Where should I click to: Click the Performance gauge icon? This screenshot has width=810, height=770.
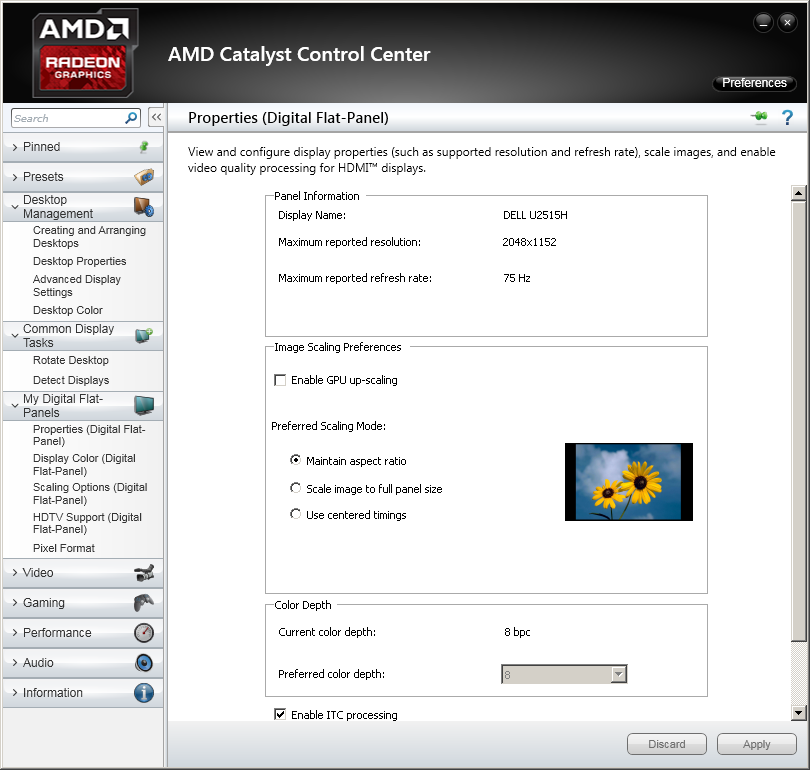(144, 633)
